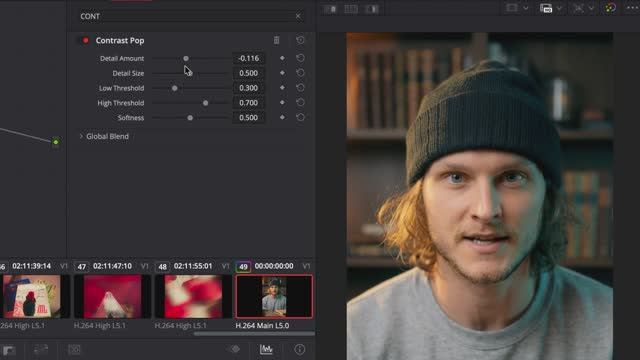The image size is (640, 360).
Task: Reset the Detail Amount parameter
Action: coord(300,58)
